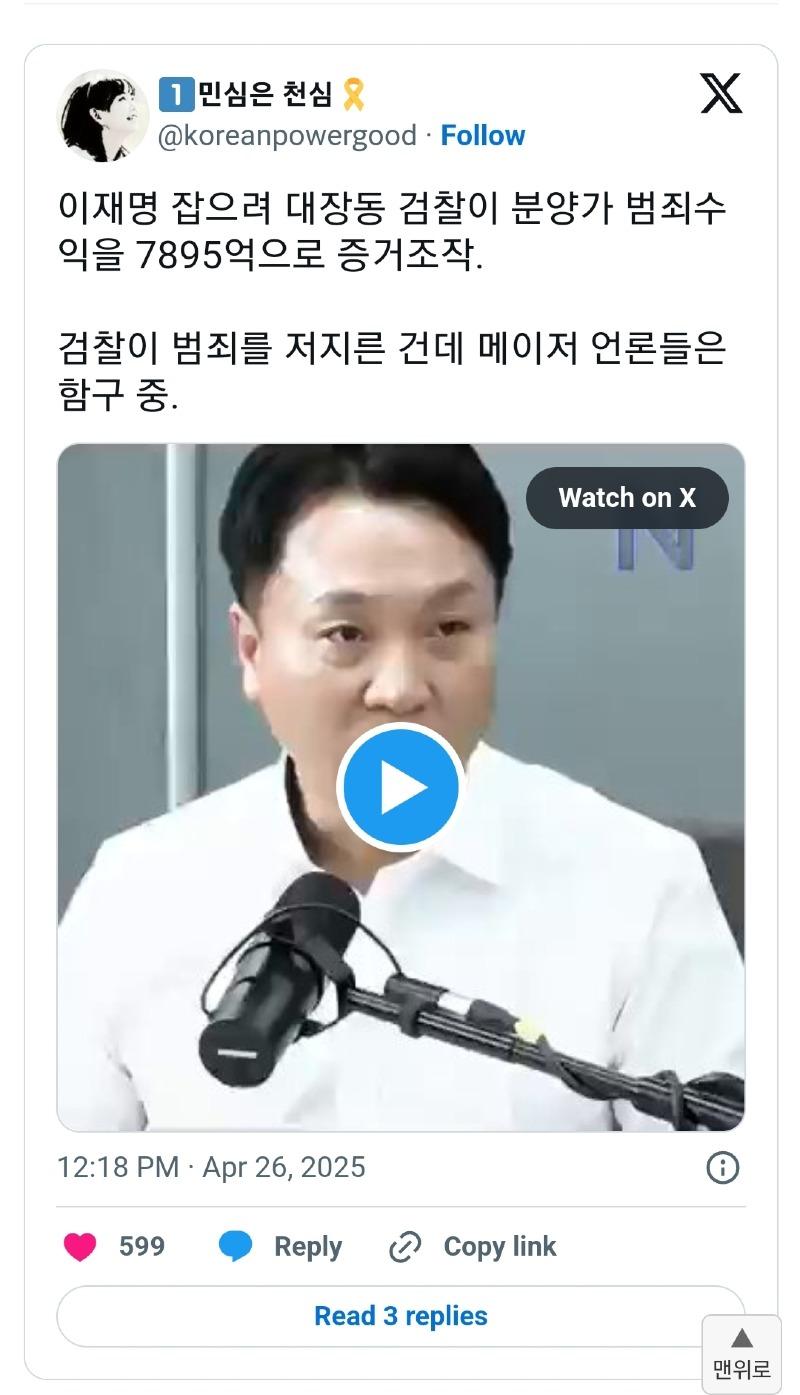Viewport: 800px width, 1395px height.
Task: Open Read 3 replies
Action: 401,1316
